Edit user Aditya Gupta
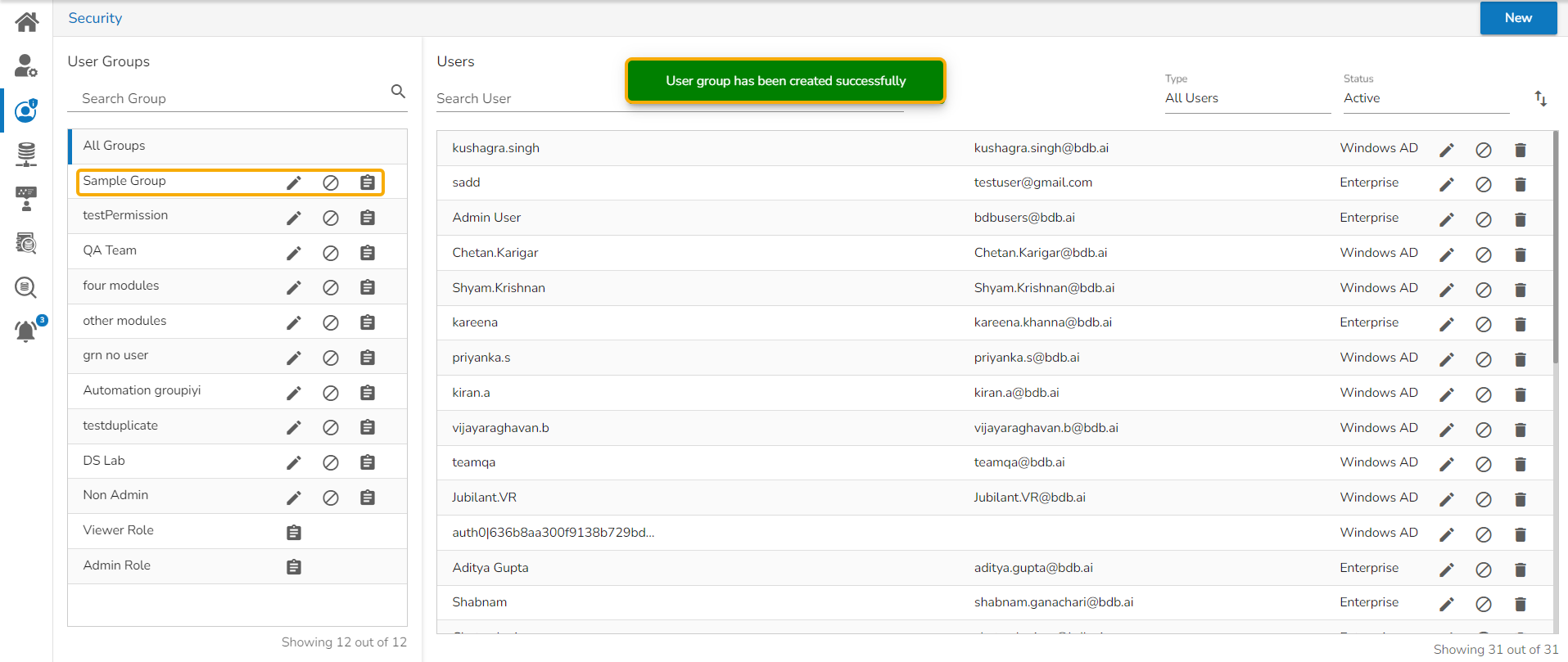The width and height of the screenshot is (1568, 662). pos(1447,570)
